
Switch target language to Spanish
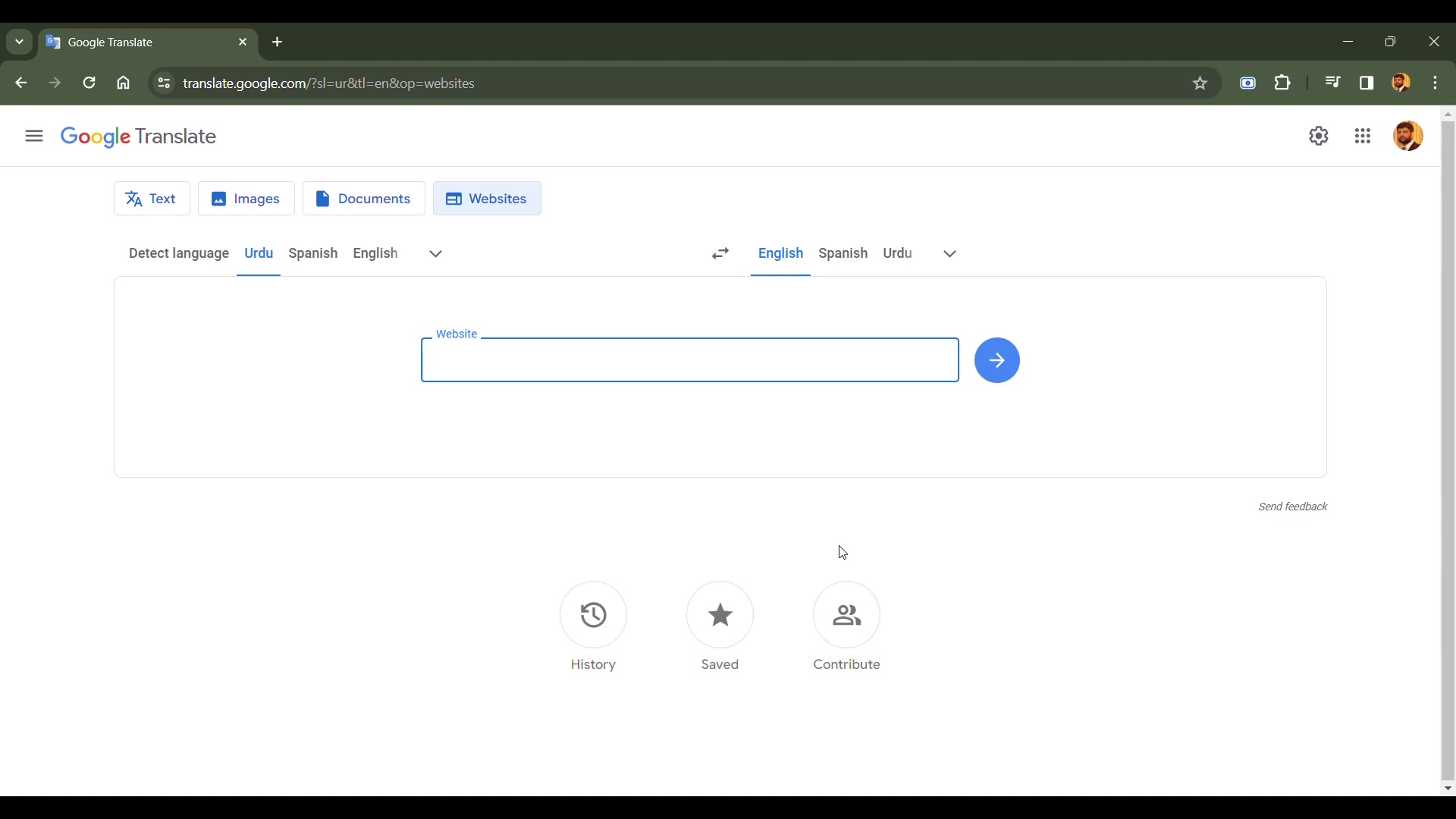pyautogui.click(x=843, y=253)
